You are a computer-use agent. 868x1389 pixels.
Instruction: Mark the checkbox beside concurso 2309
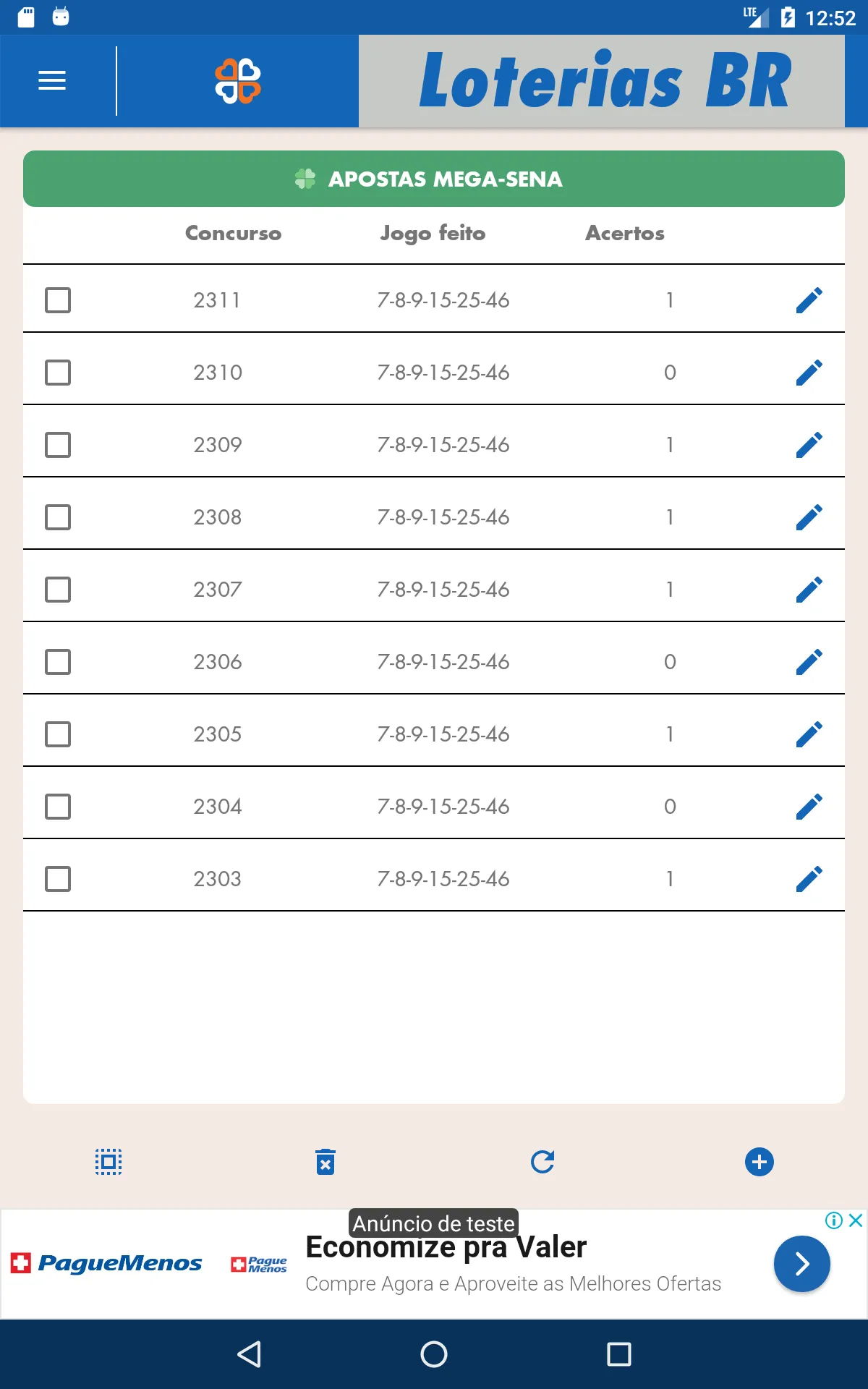coord(58,445)
